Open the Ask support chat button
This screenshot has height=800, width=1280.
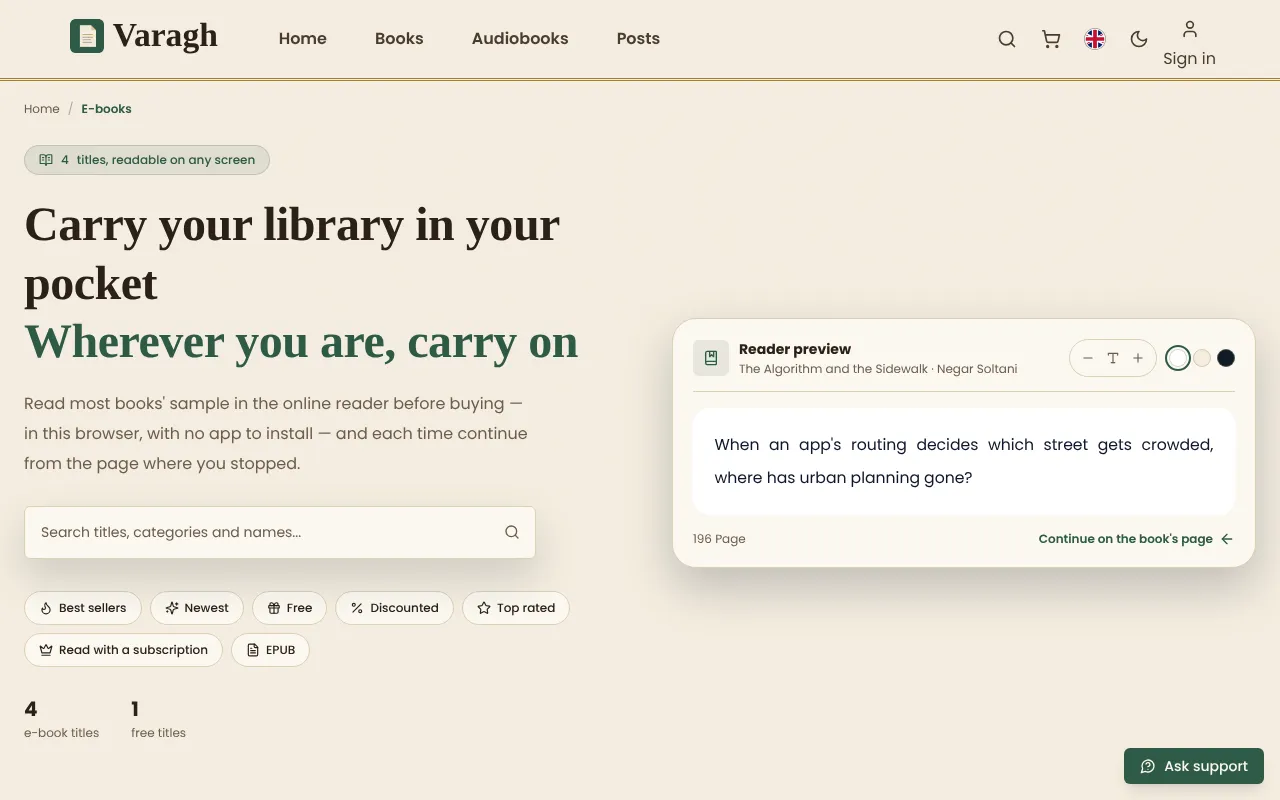coord(1194,766)
